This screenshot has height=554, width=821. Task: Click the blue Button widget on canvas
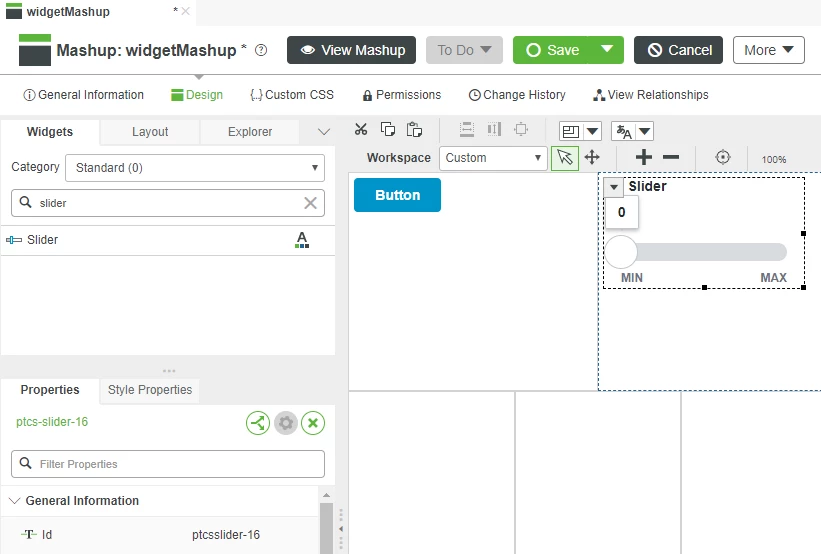pos(397,195)
